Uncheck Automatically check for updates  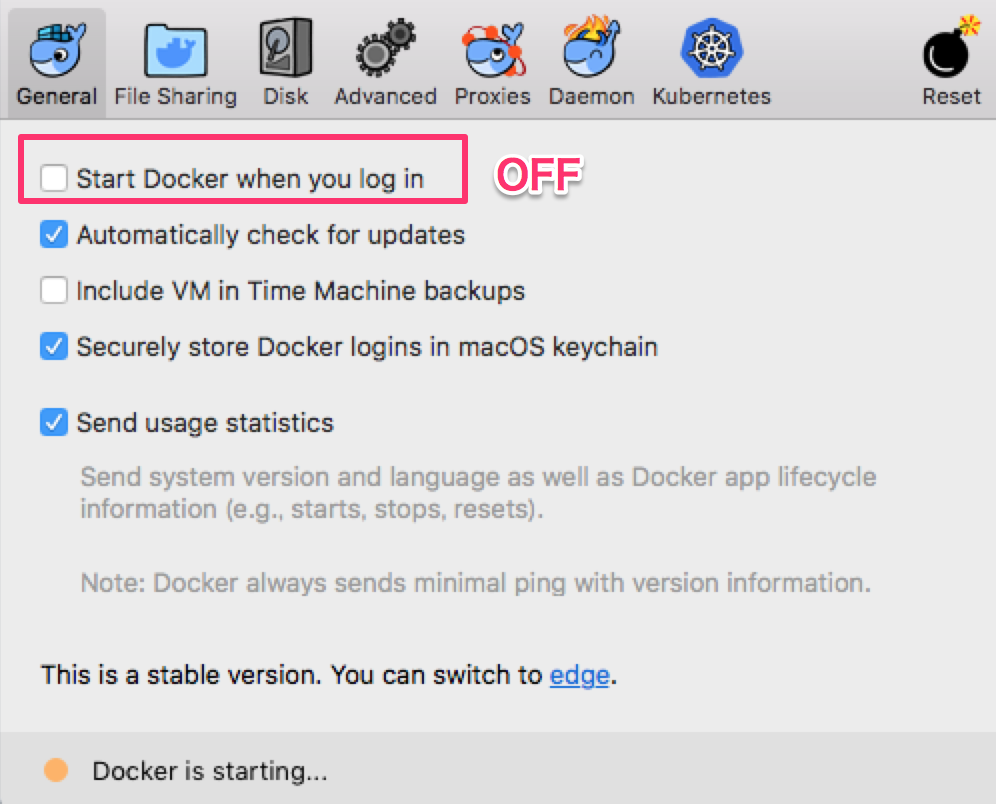coord(54,235)
